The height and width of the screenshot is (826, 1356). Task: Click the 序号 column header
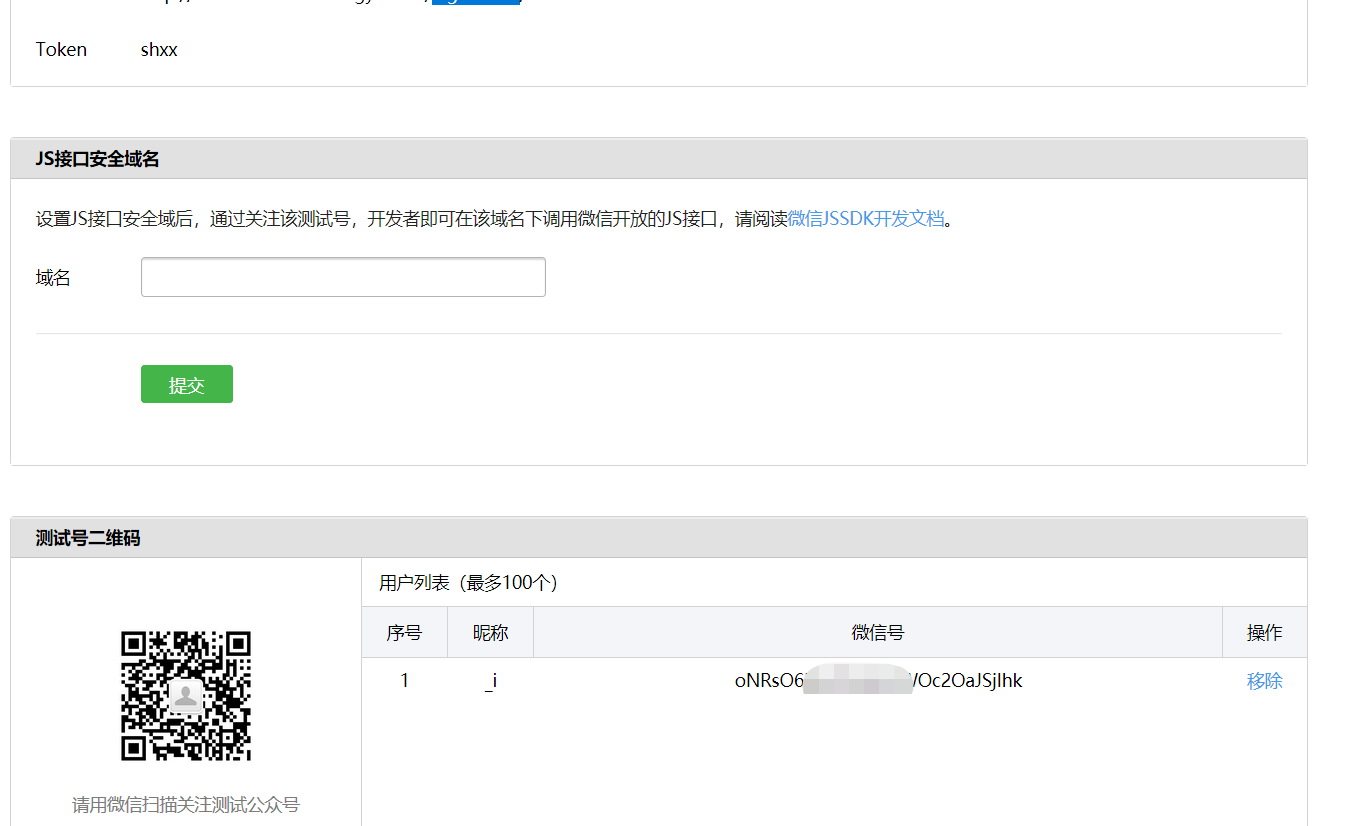[x=404, y=632]
